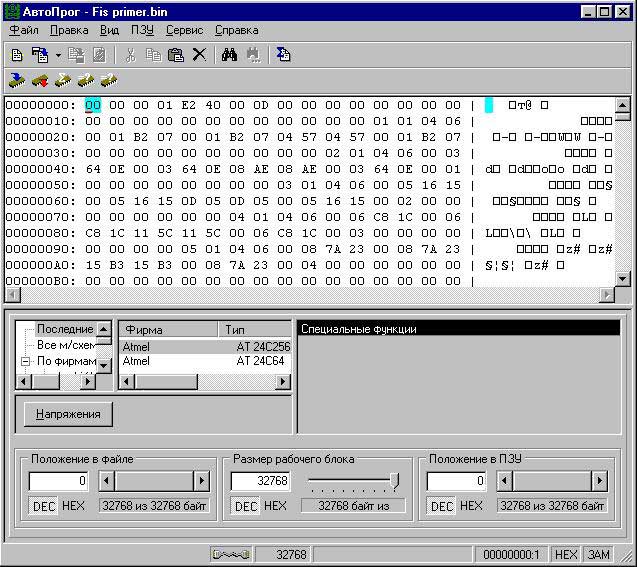Click the Cut scissors icon
Viewport: 637px width, 567px height.
pos(132,55)
